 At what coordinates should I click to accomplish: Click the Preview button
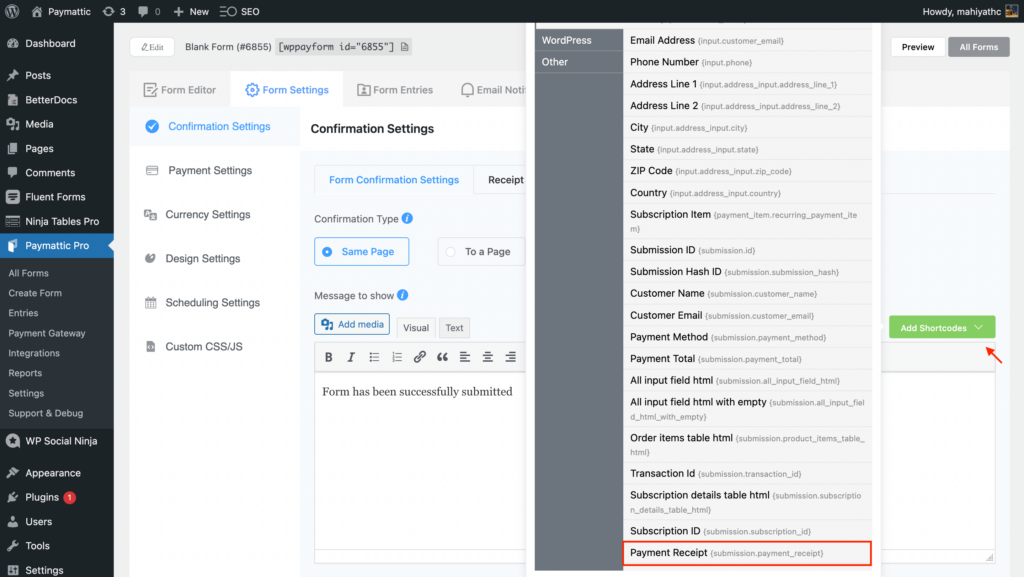(x=918, y=47)
